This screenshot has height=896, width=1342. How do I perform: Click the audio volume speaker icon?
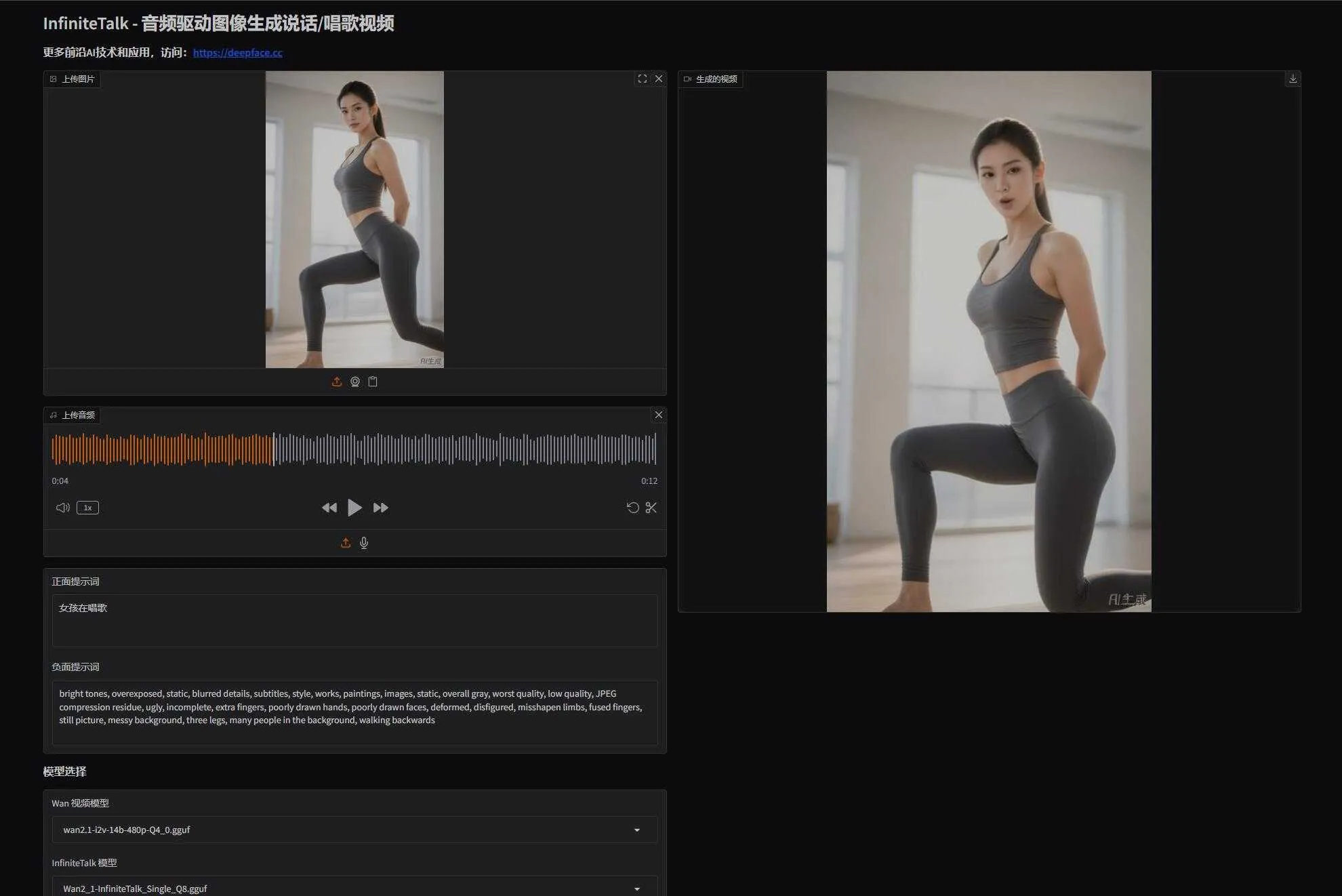tap(62, 508)
